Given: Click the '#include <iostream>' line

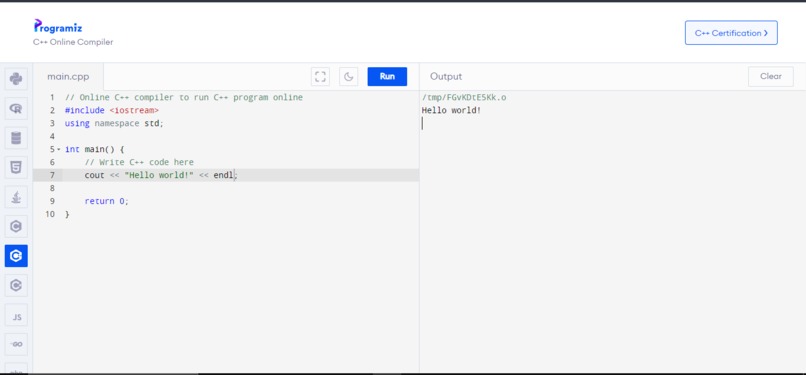Looking at the screenshot, I should (x=112, y=110).
